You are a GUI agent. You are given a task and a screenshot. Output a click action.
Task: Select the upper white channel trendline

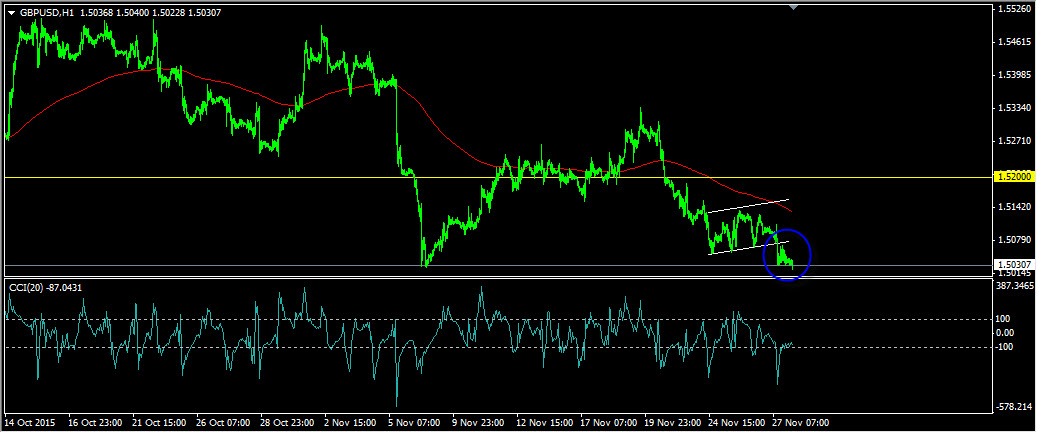click(748, 205)
